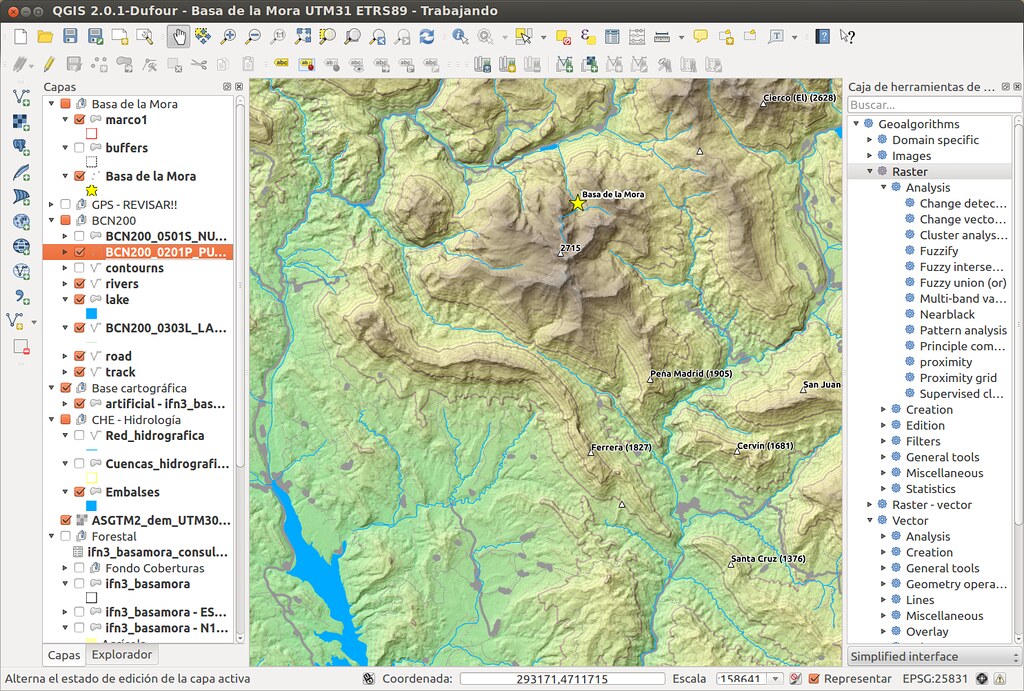Image resolution: width=1024 pixels, height=691 pixels.
Task: Uncheck the rivers layer
Action: 80,284
